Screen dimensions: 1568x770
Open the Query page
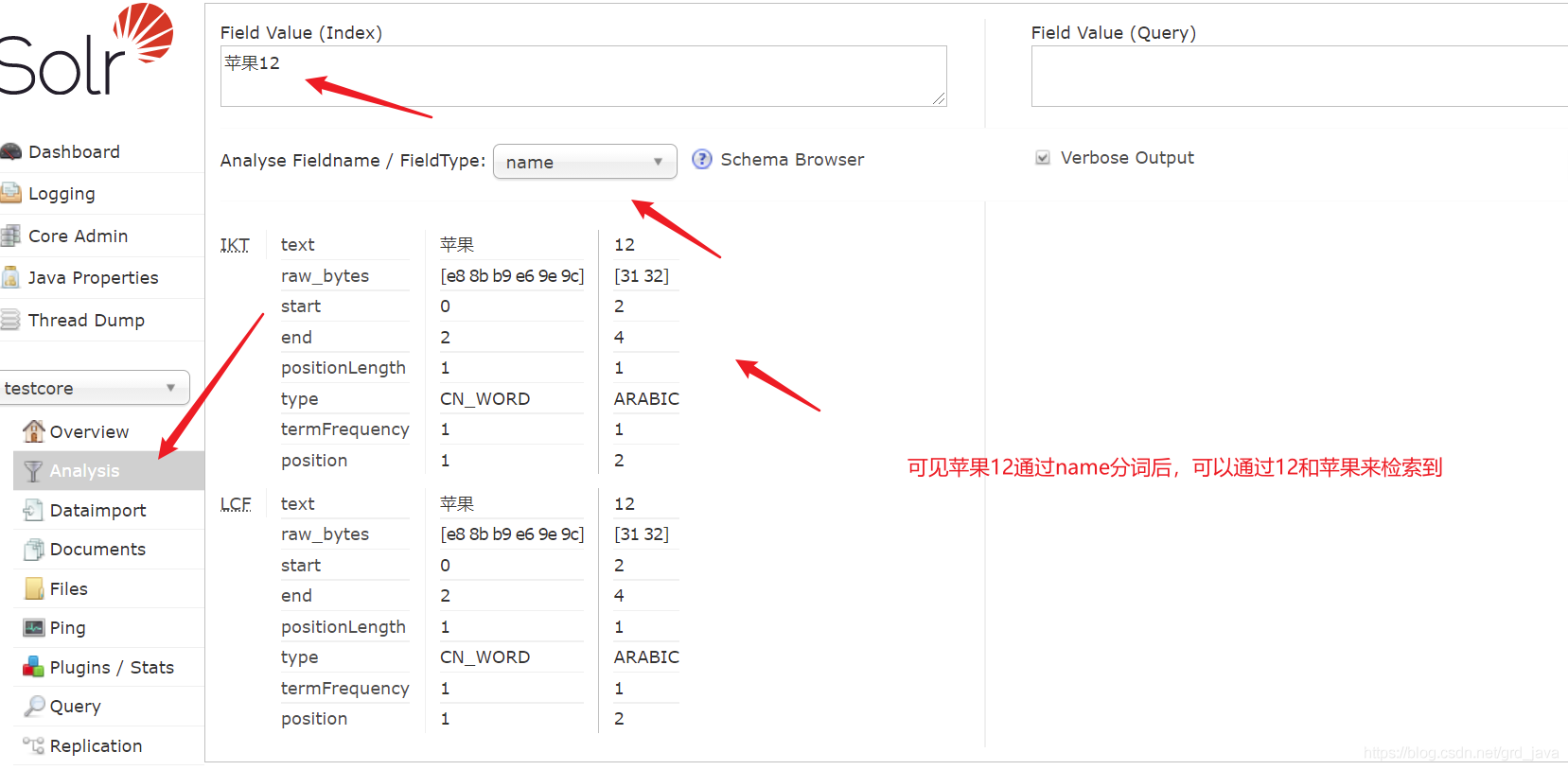click(76, 707)
